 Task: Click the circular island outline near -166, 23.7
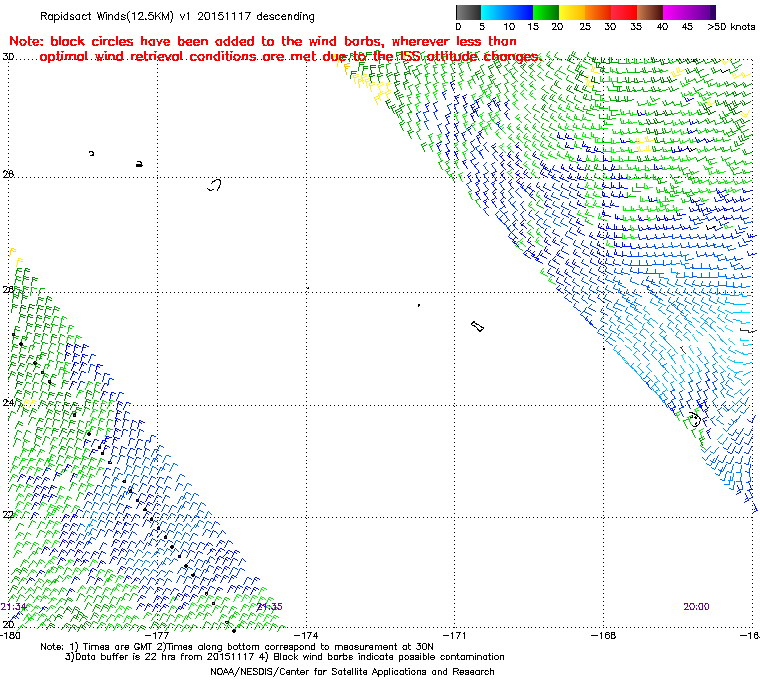[695, 419]
